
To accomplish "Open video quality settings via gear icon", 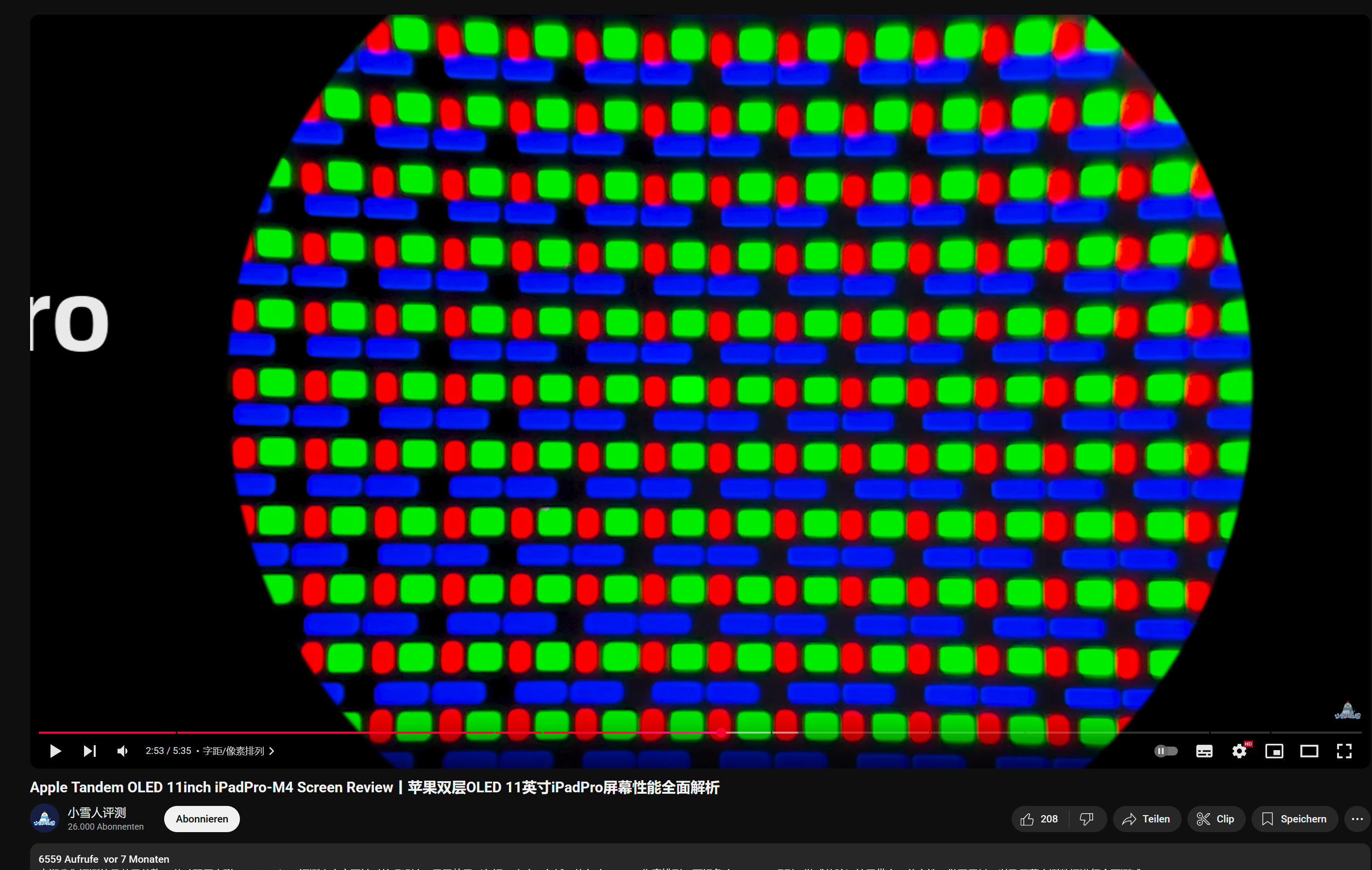I will tap(1238, 751).
